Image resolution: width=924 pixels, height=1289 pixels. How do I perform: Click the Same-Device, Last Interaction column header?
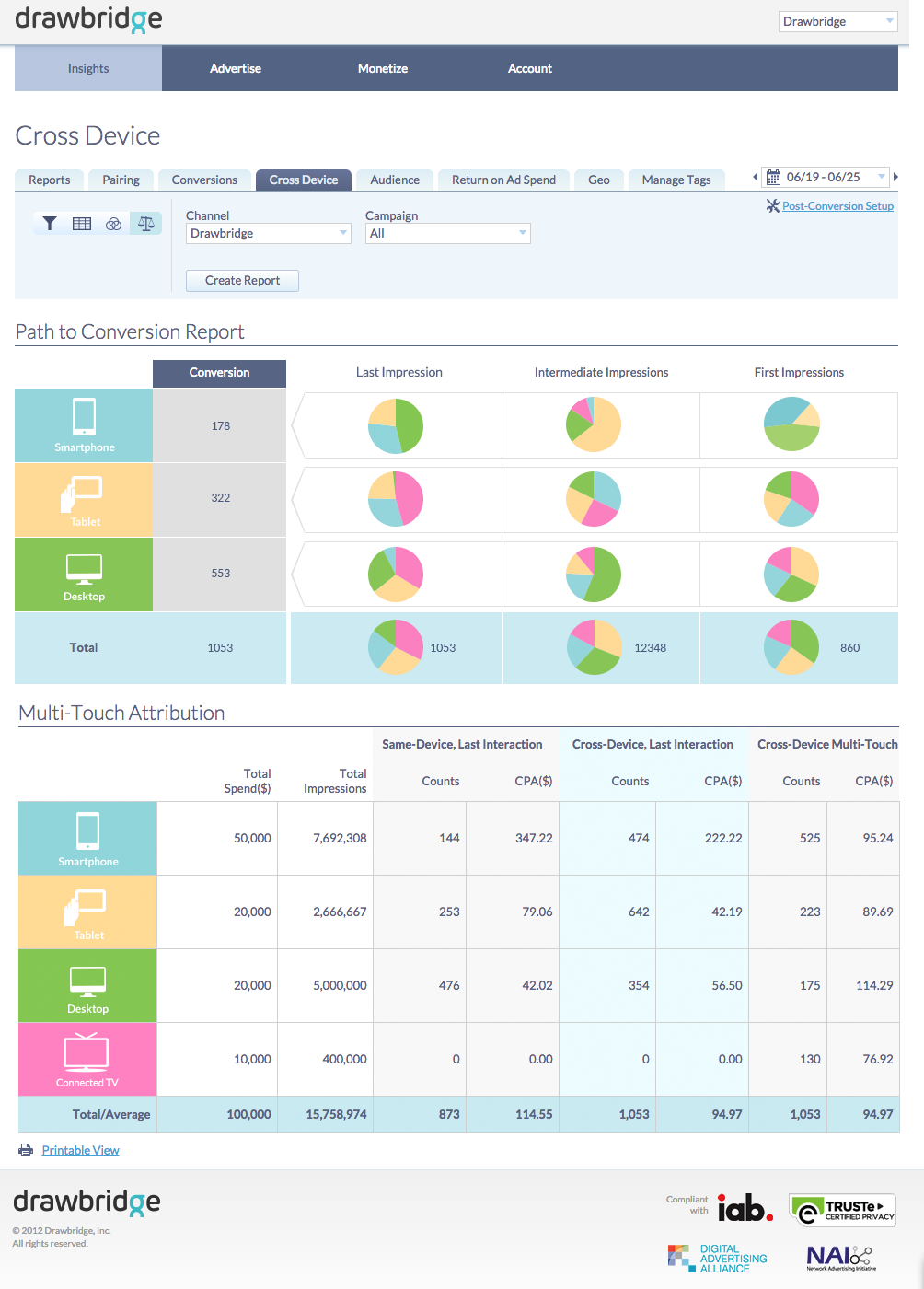[x=462, y=745]
